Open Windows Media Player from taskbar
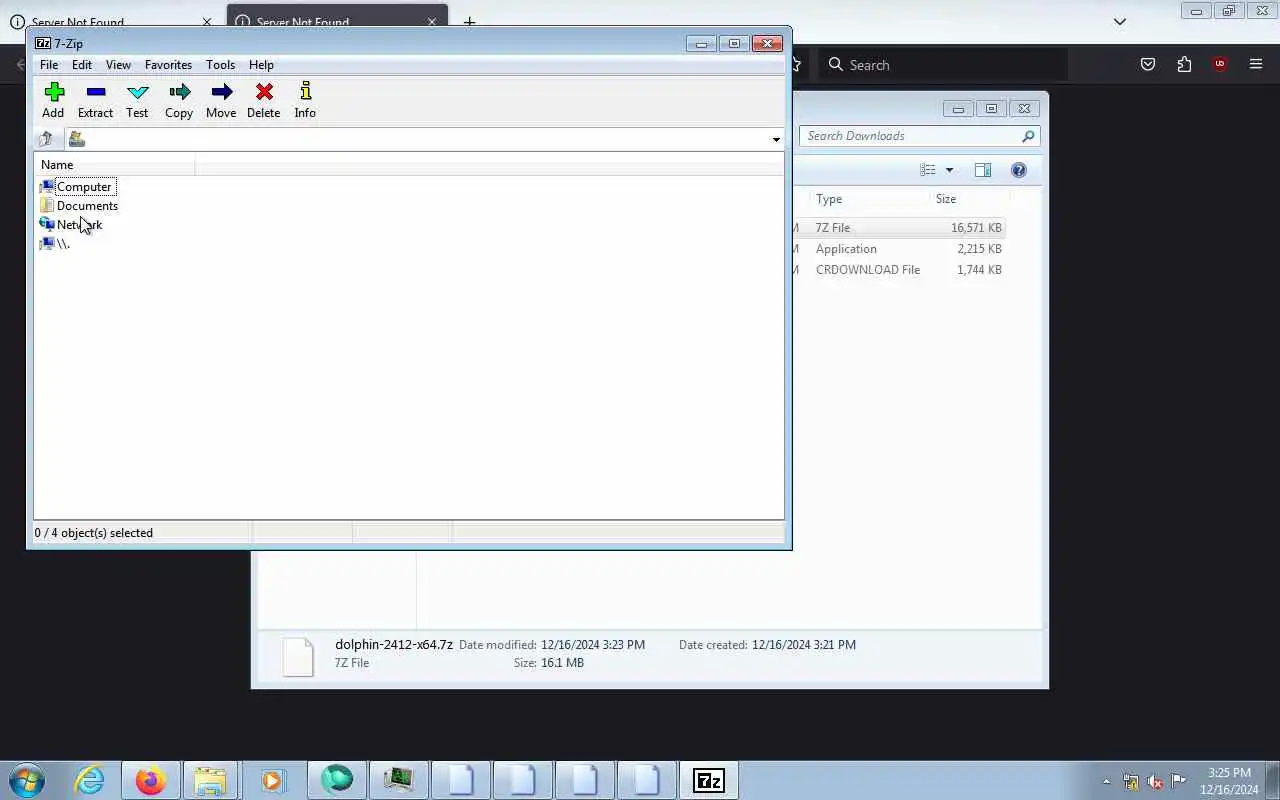The height and width of the screenshot is (800, 1280). [x=272, y=780]
